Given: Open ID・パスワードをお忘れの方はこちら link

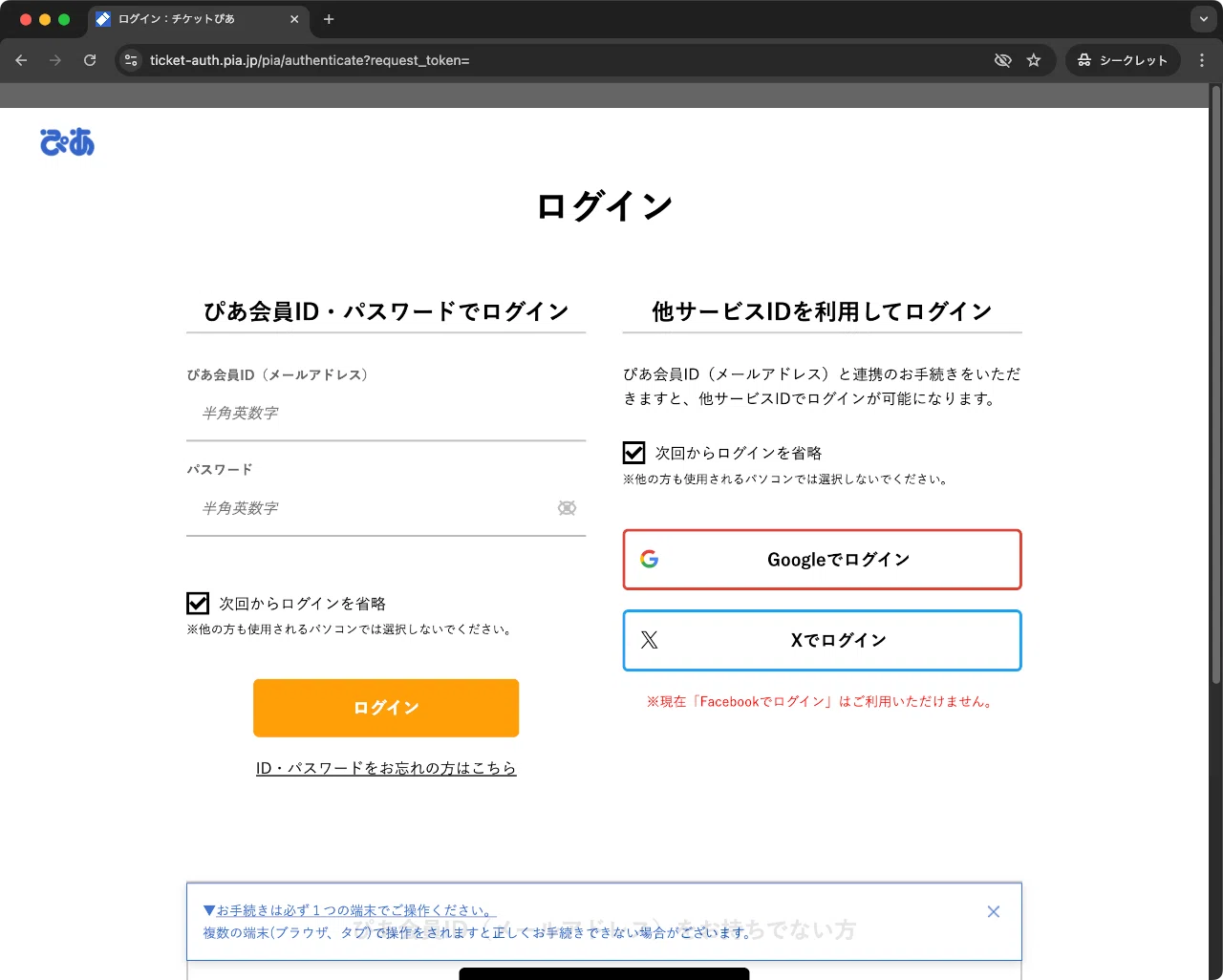Looking at the screenshot, I should click(x=386, y=768).
